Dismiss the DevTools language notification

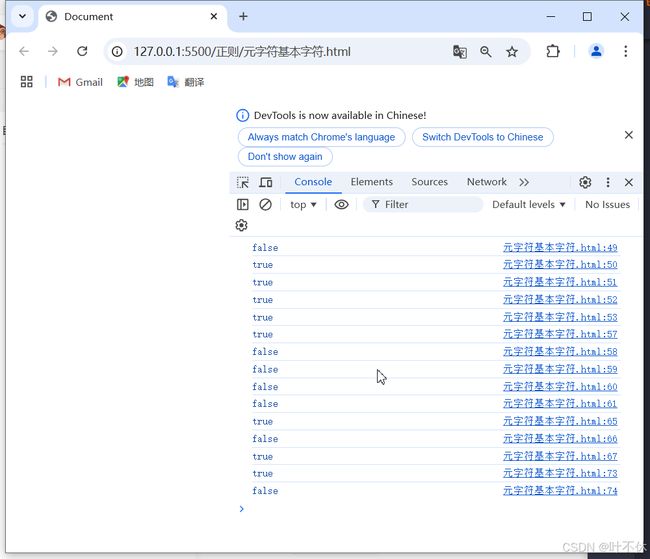628,135
